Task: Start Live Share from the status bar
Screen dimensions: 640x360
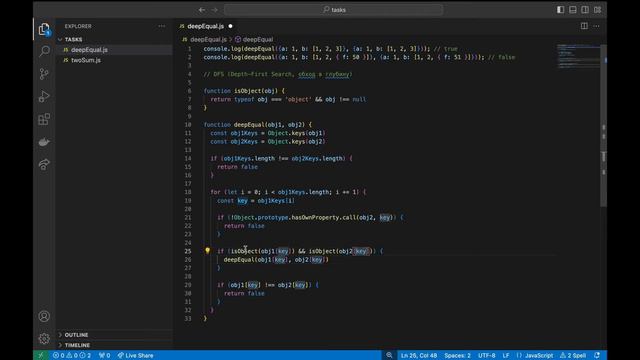Action: click(136, 355)
